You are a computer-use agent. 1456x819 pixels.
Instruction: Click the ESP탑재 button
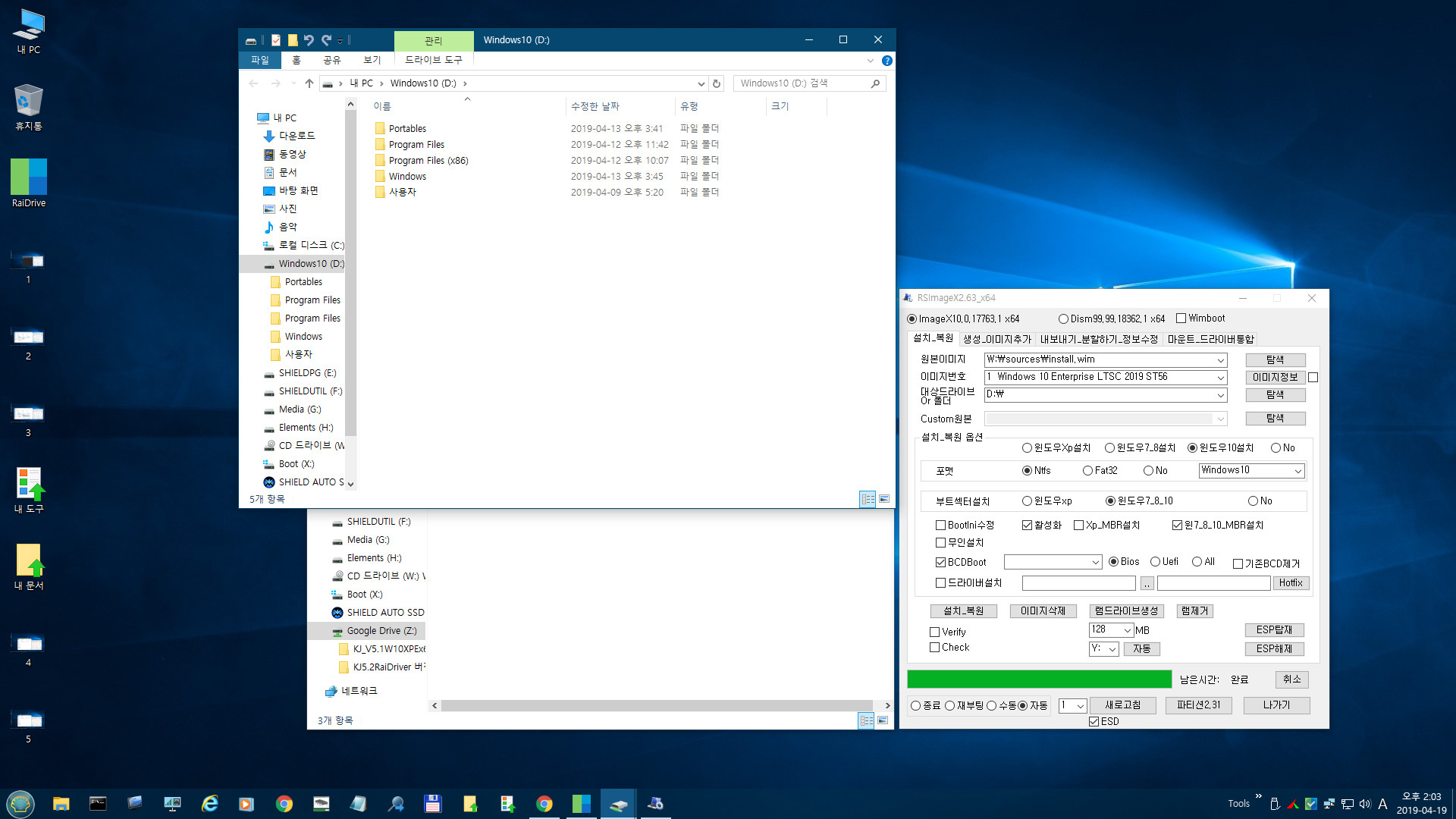(x=1274, y=630)
